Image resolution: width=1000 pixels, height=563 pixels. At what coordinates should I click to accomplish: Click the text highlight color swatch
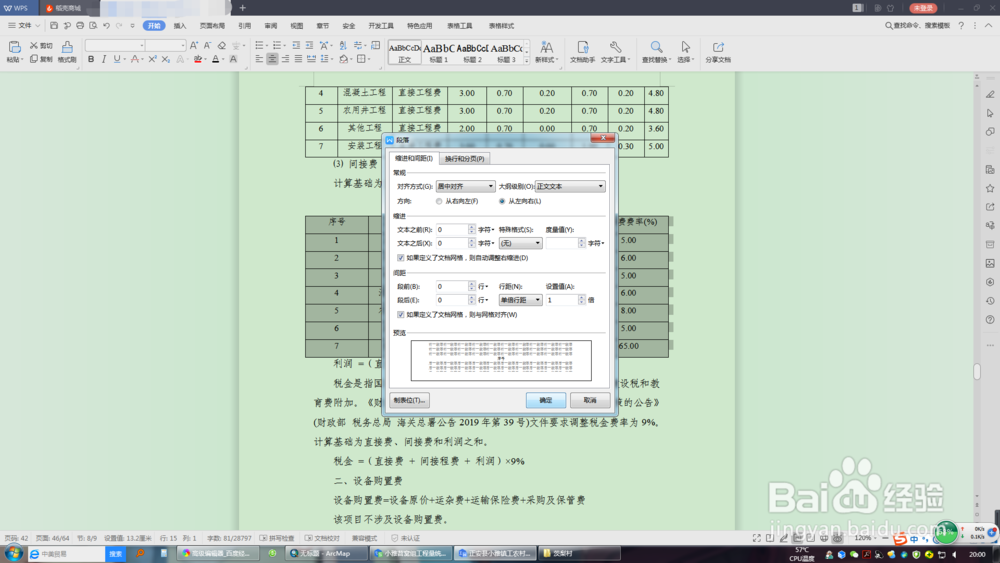coord(198,59)
